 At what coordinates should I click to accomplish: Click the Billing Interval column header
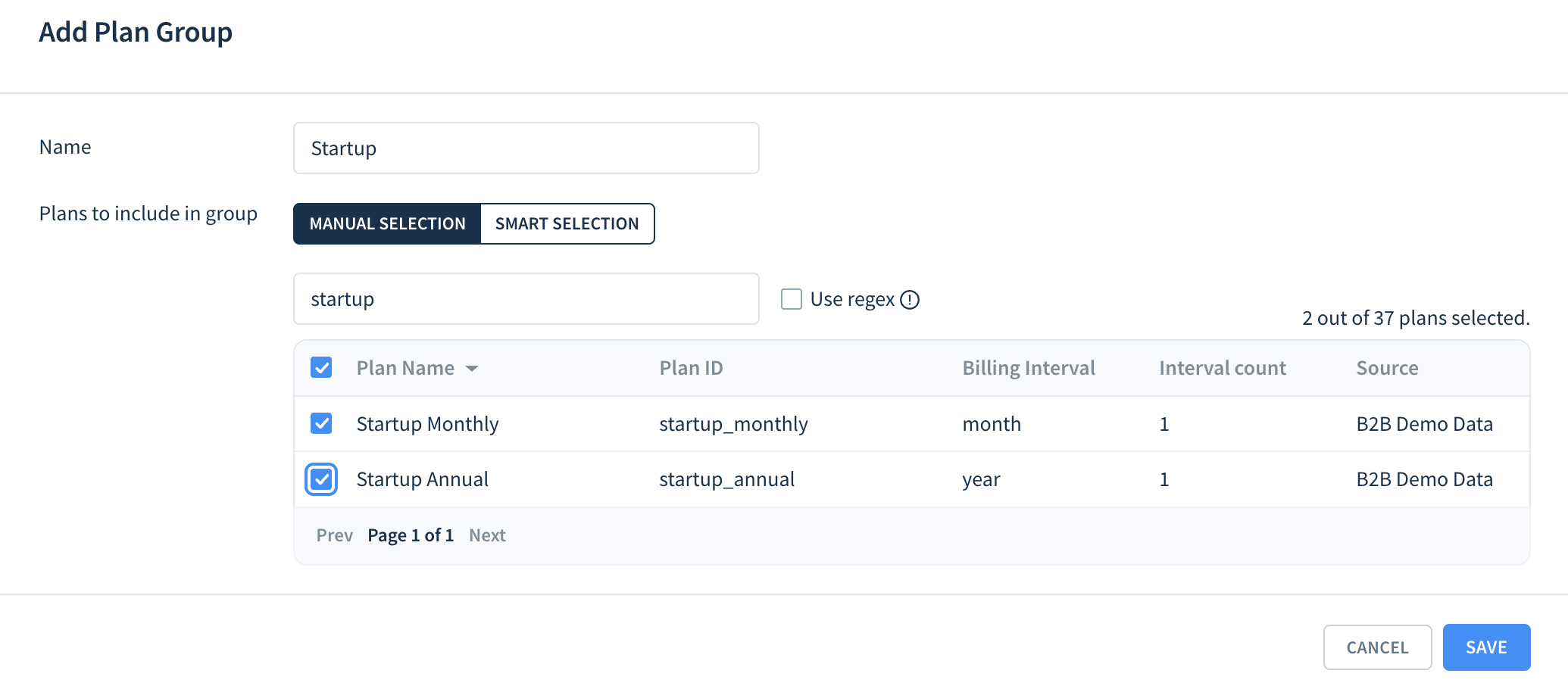pos(1029,368)
